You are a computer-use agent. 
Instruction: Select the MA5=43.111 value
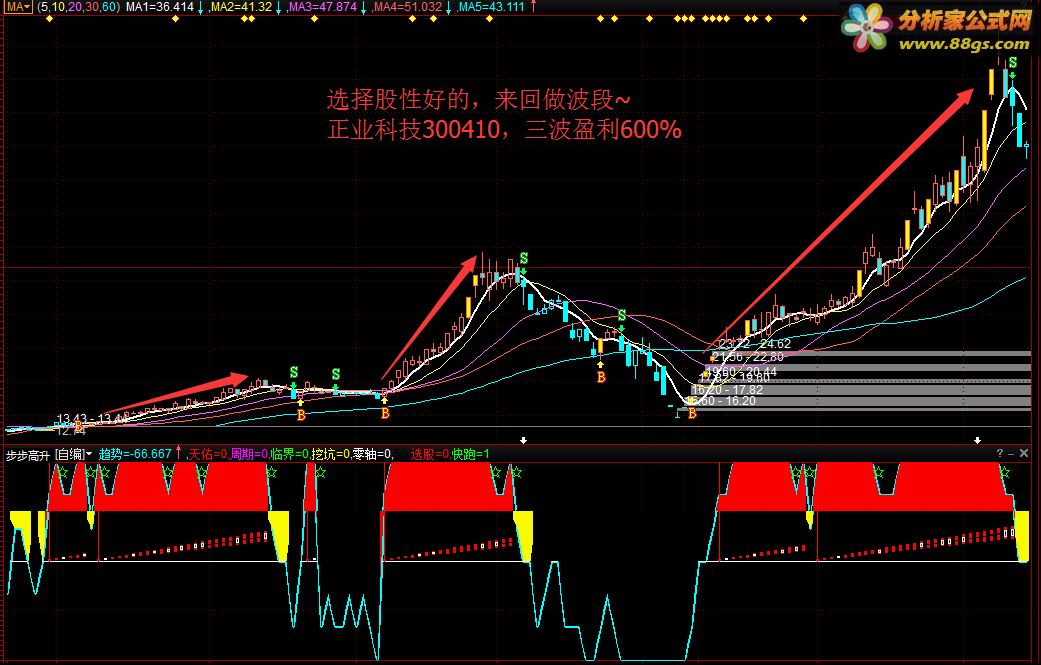(491, 7)
